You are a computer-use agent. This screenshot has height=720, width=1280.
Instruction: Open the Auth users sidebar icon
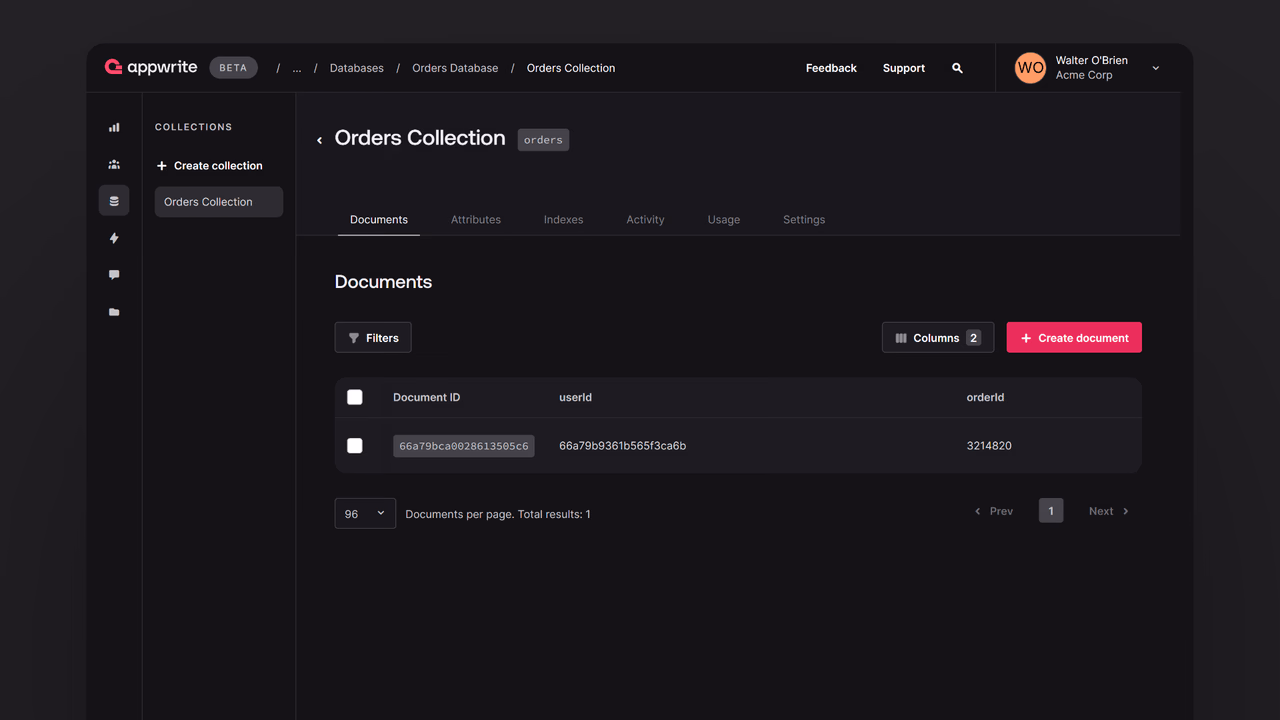coord(114,164)
